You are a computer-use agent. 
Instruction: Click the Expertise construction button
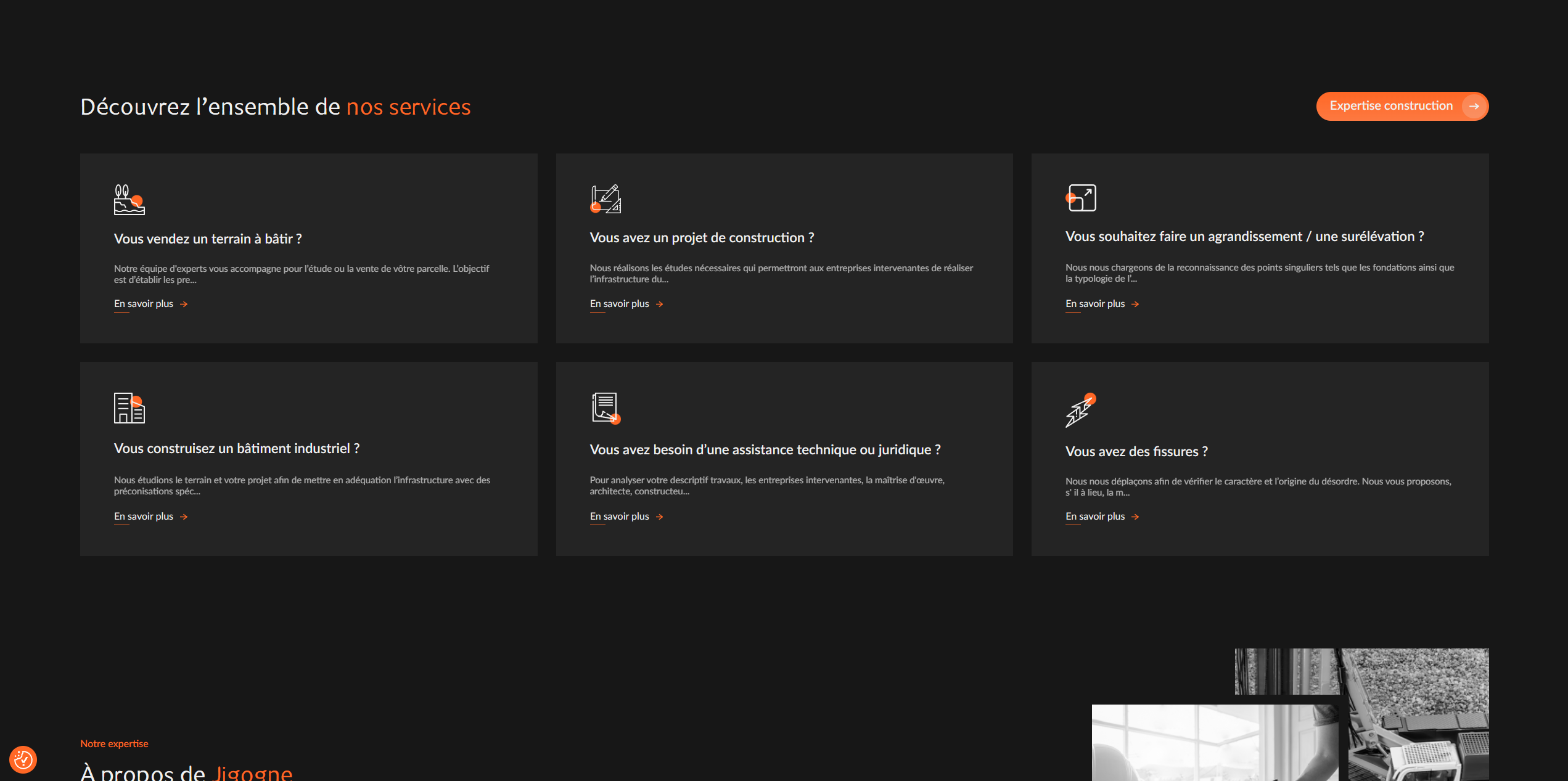[x=1402, y=106]
